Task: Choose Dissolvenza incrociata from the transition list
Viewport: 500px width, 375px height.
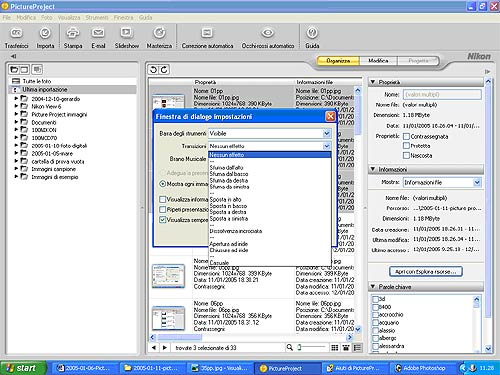Action: coord(236,231)
